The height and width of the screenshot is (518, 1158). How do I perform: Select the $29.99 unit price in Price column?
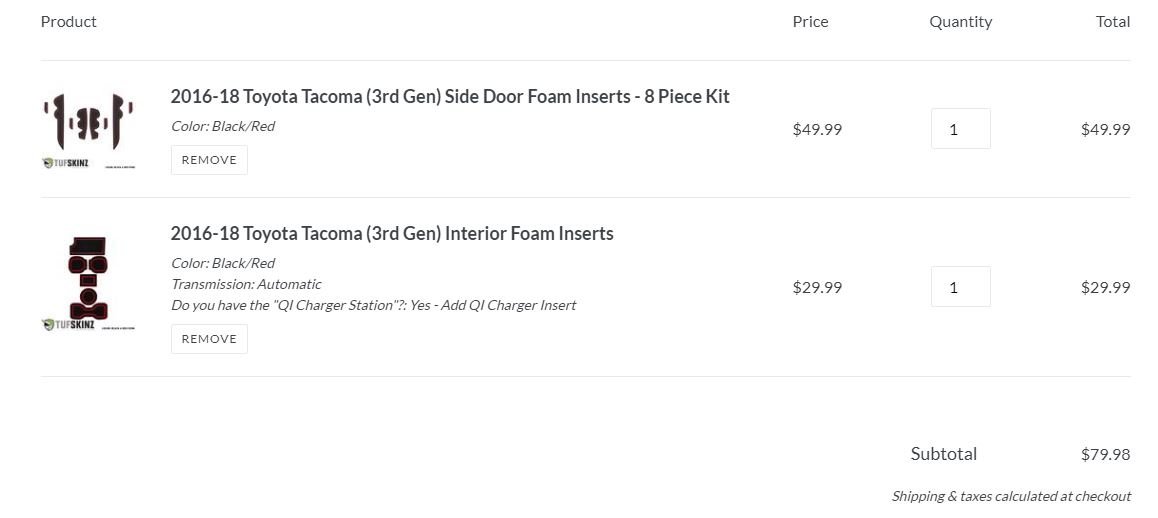point(817,287)
